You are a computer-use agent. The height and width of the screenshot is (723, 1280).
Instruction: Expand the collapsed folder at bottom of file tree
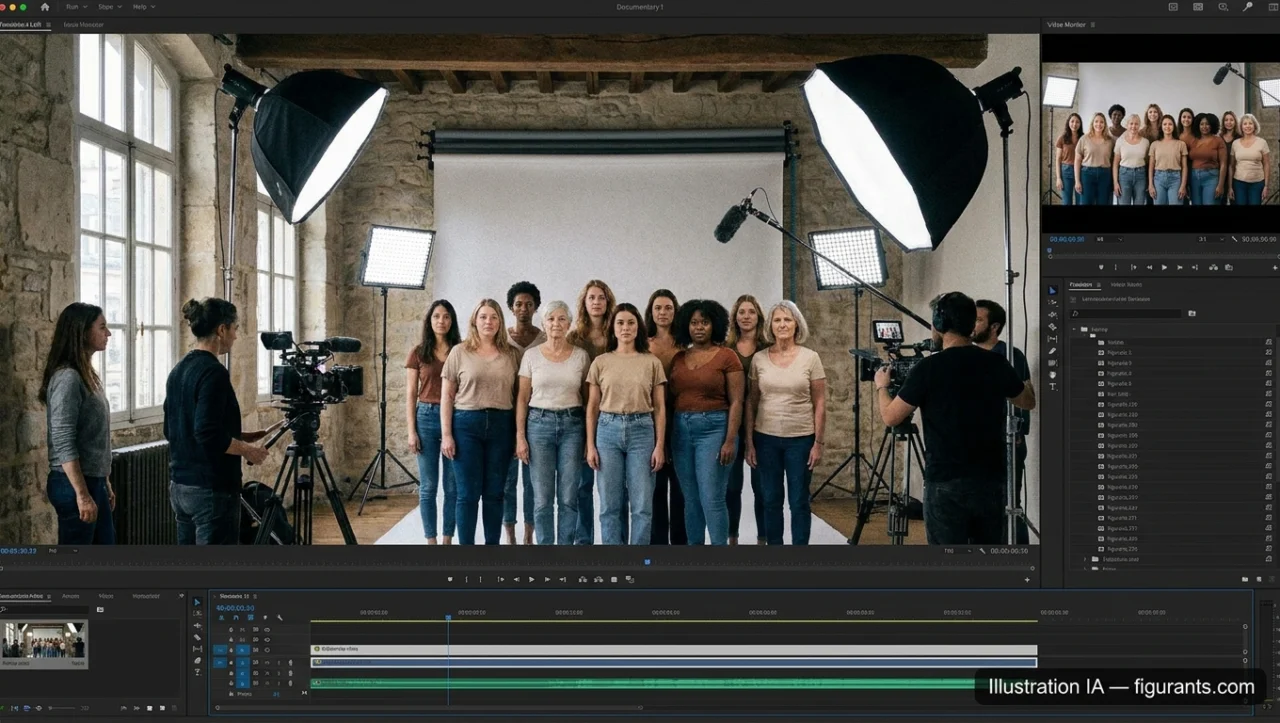point(1085,559)
